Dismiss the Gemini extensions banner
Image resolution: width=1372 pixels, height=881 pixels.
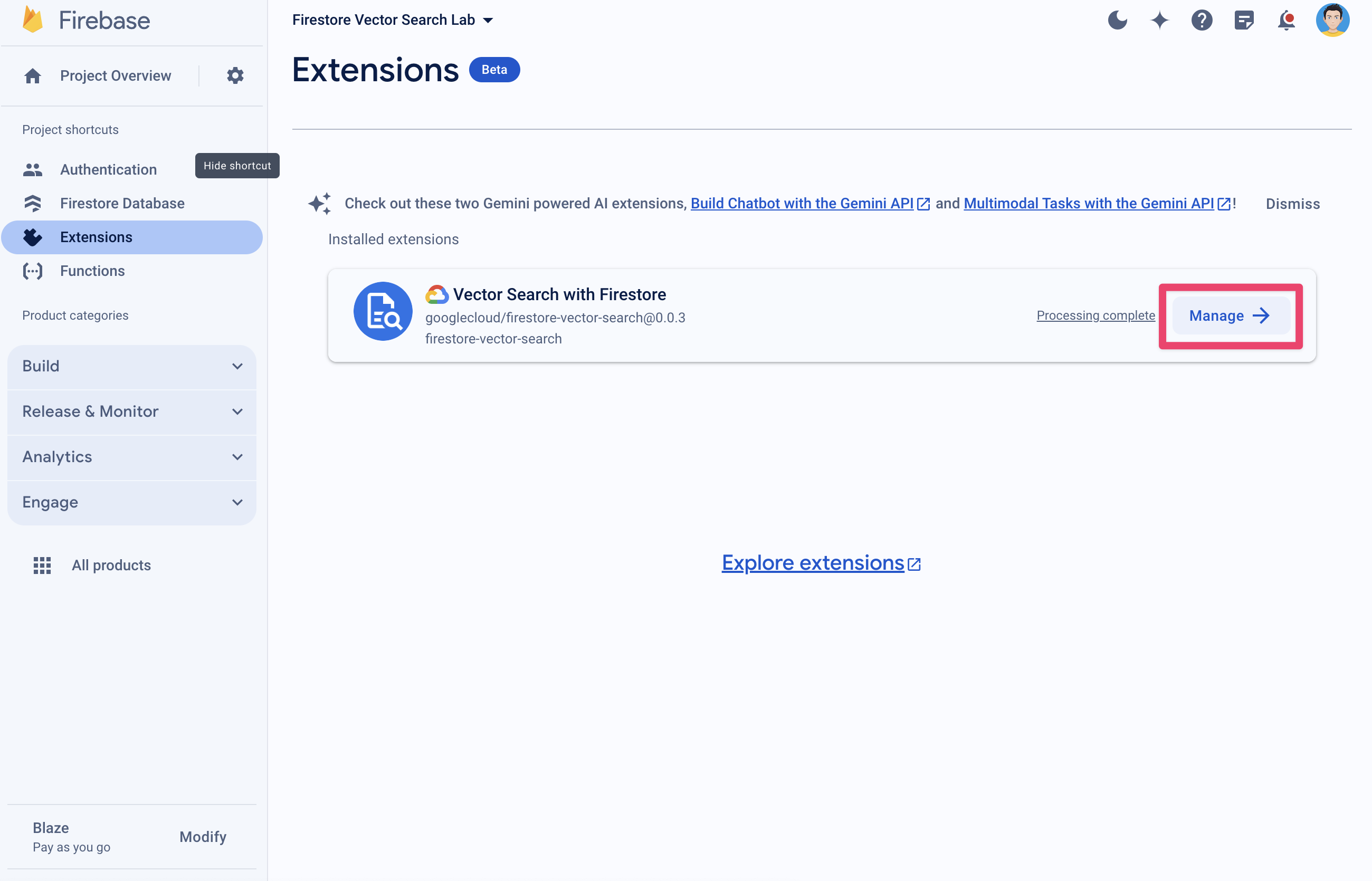1293,203
